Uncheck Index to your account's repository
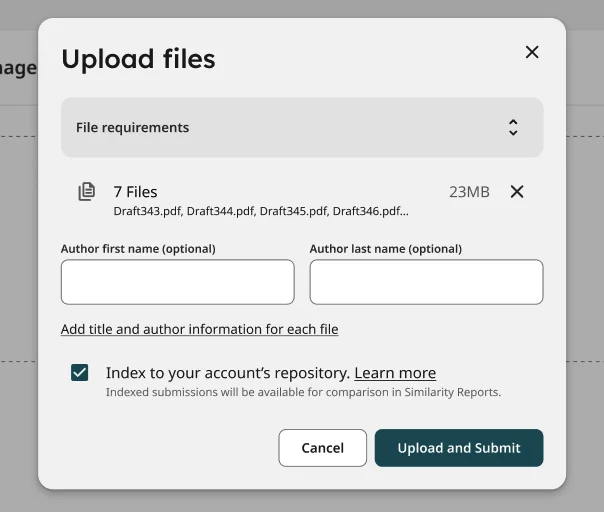This screenshot has height=512, width=604. [80, 373]
